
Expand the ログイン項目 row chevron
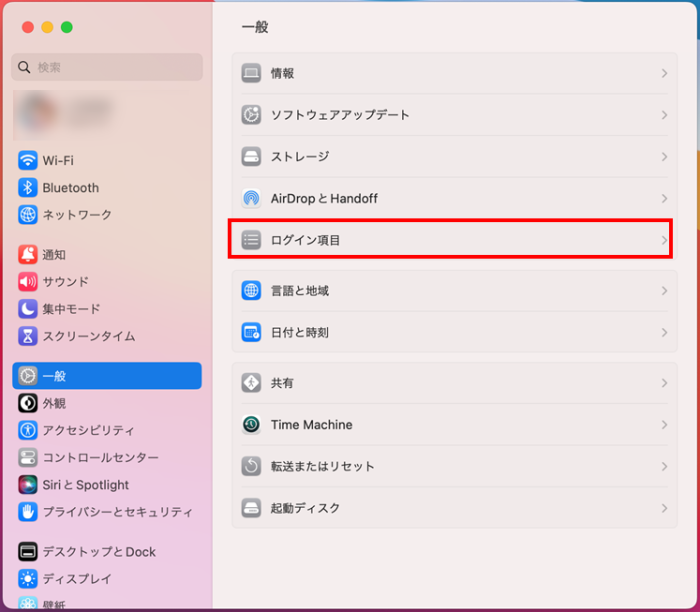(664, 240)
